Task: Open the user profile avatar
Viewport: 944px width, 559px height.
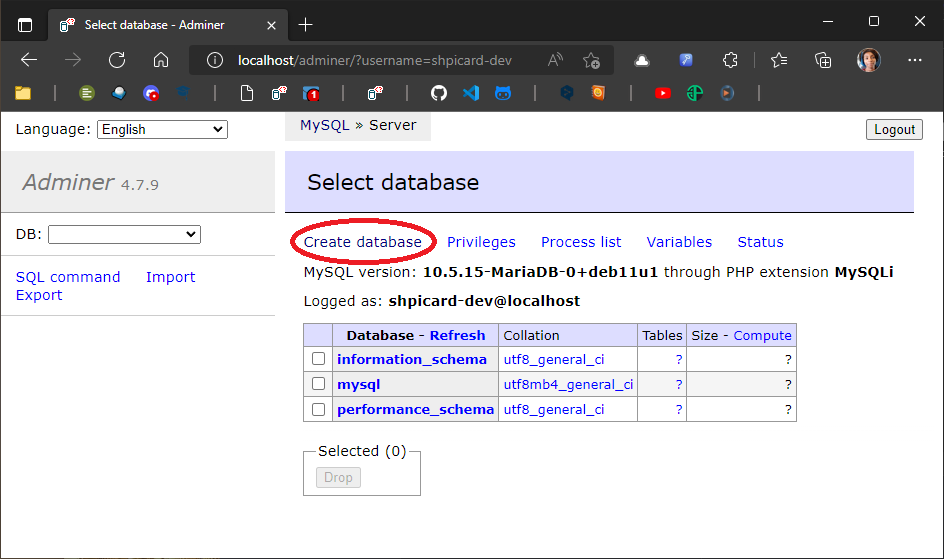Action: coord(869,60)
